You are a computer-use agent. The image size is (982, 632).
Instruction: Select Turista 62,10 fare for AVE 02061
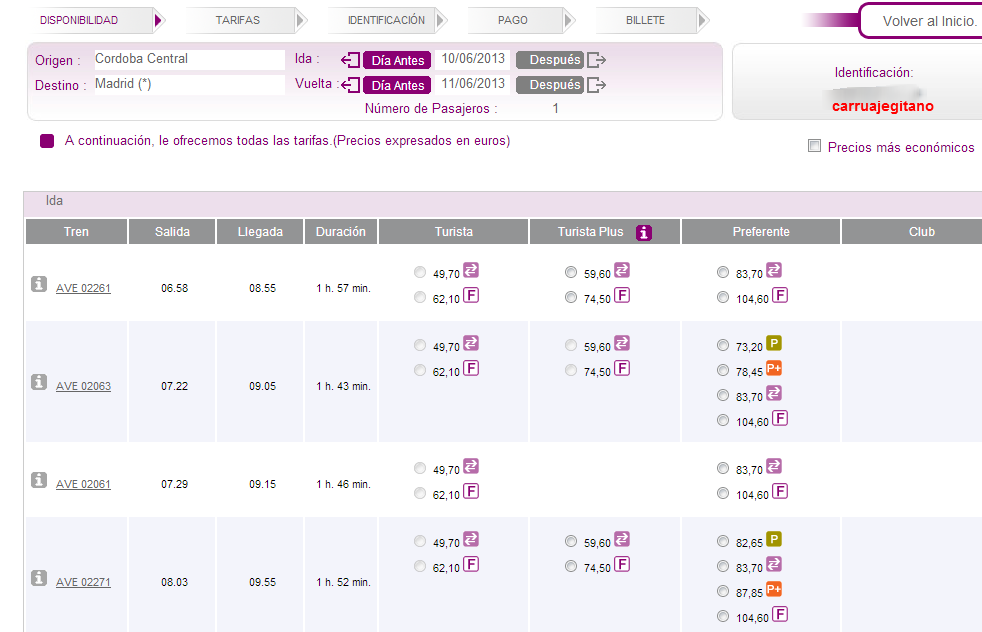(420, 494)
